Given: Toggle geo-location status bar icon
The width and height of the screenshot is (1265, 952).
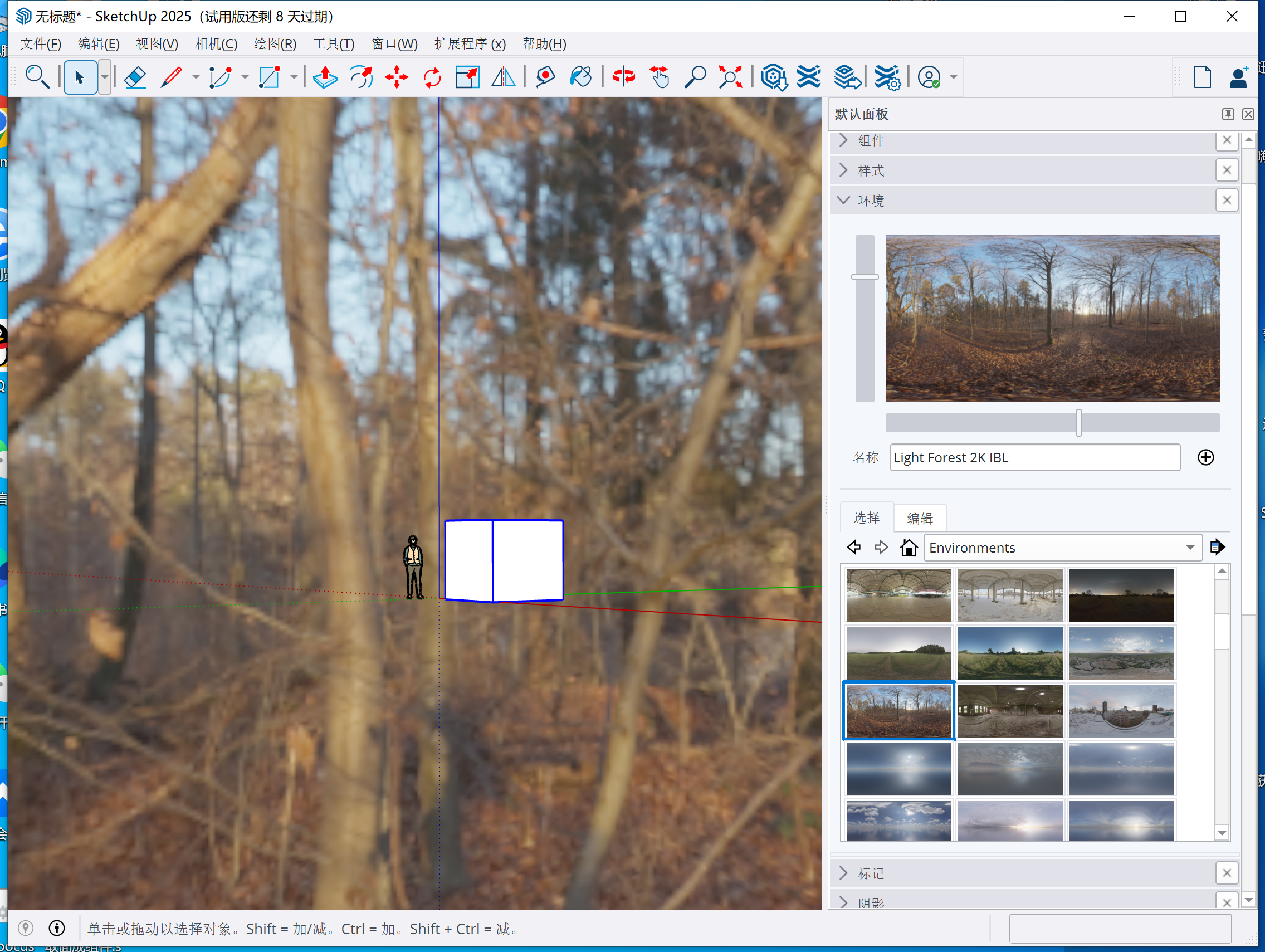Looking at the screenshot, I should click(x=26, y=927).
